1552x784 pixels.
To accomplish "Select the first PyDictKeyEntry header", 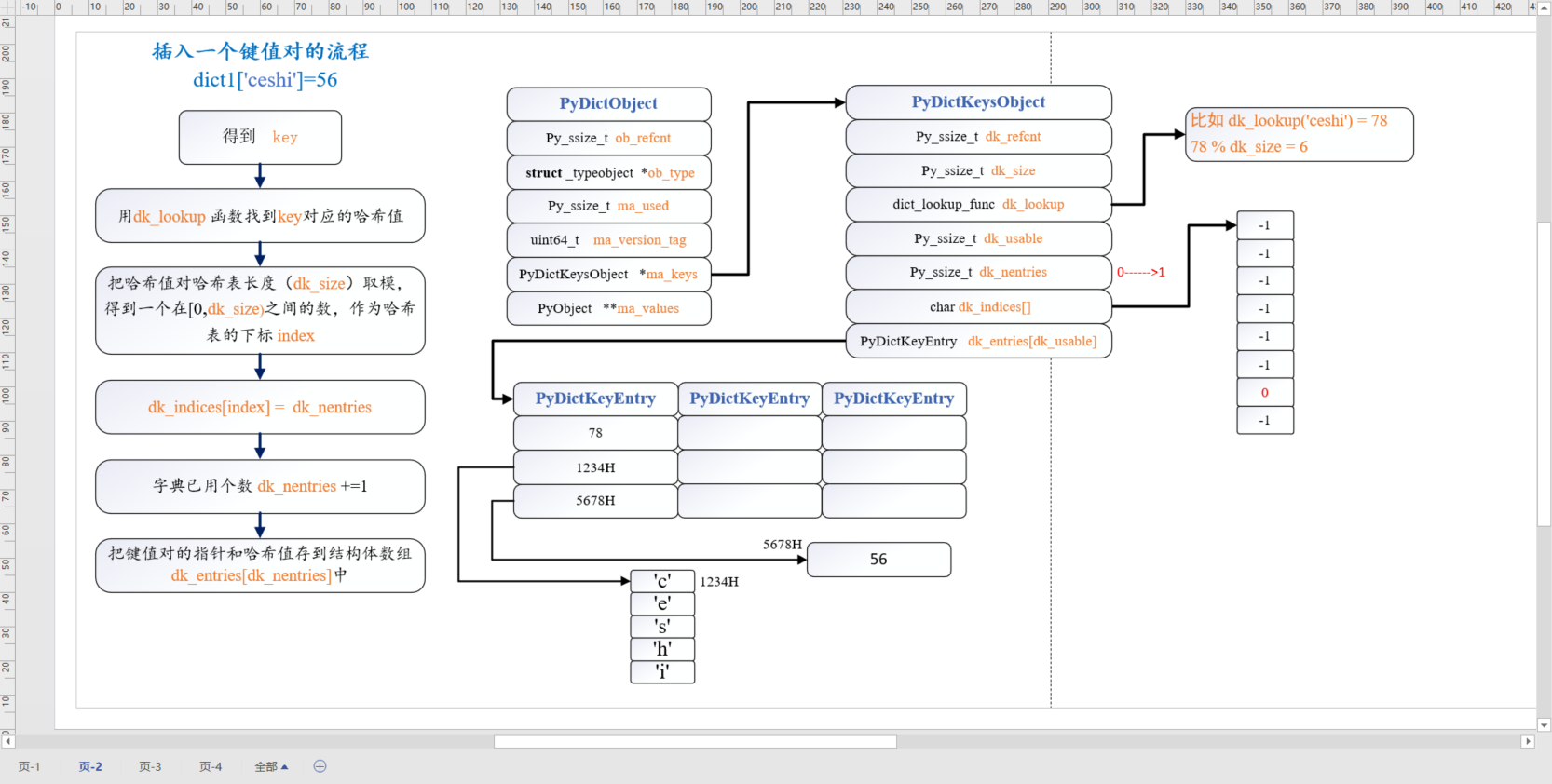I will pos(595,399).
